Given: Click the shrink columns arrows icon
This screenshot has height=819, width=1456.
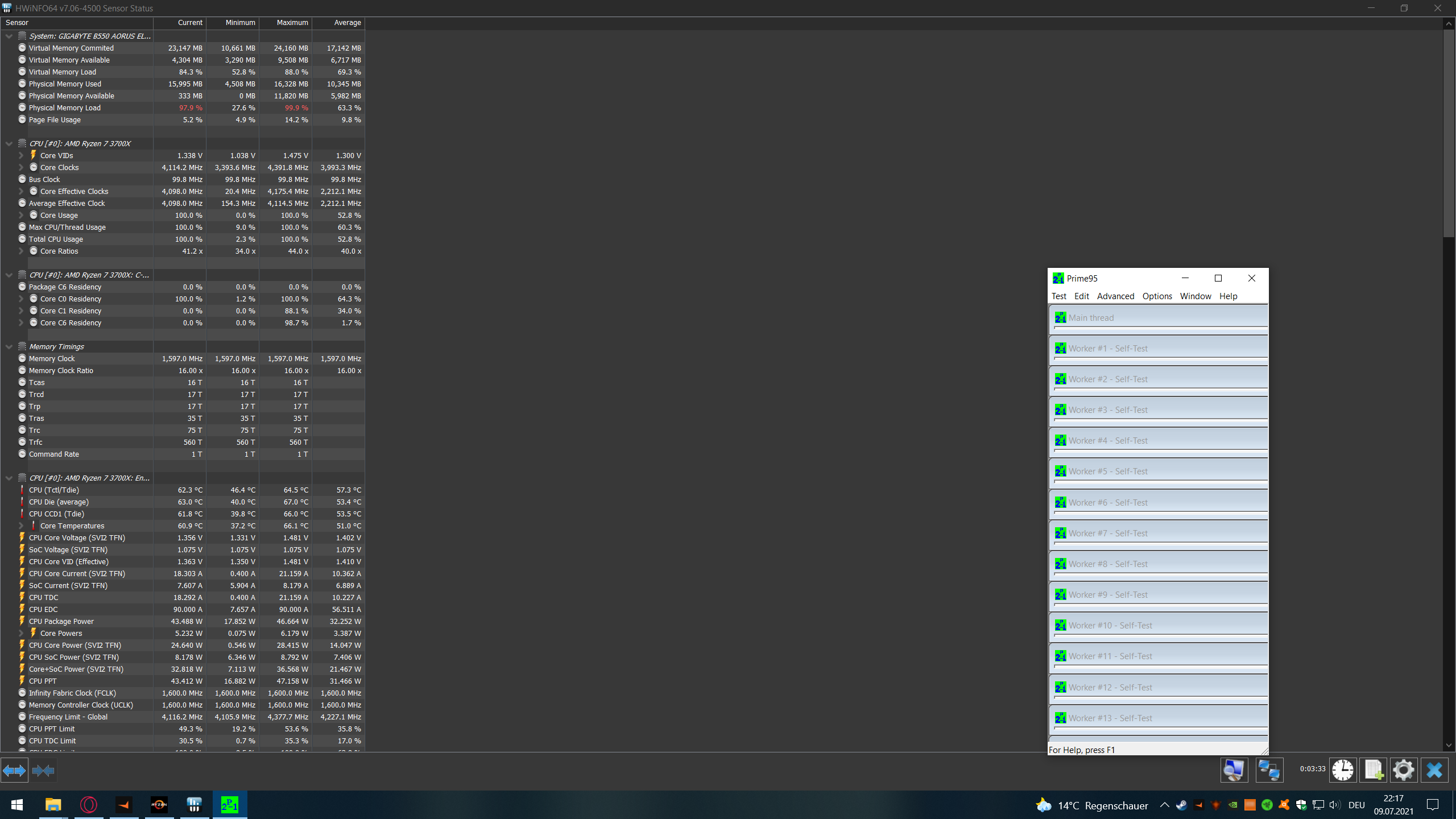Looking at the screenshot, I should coord(43,771).
